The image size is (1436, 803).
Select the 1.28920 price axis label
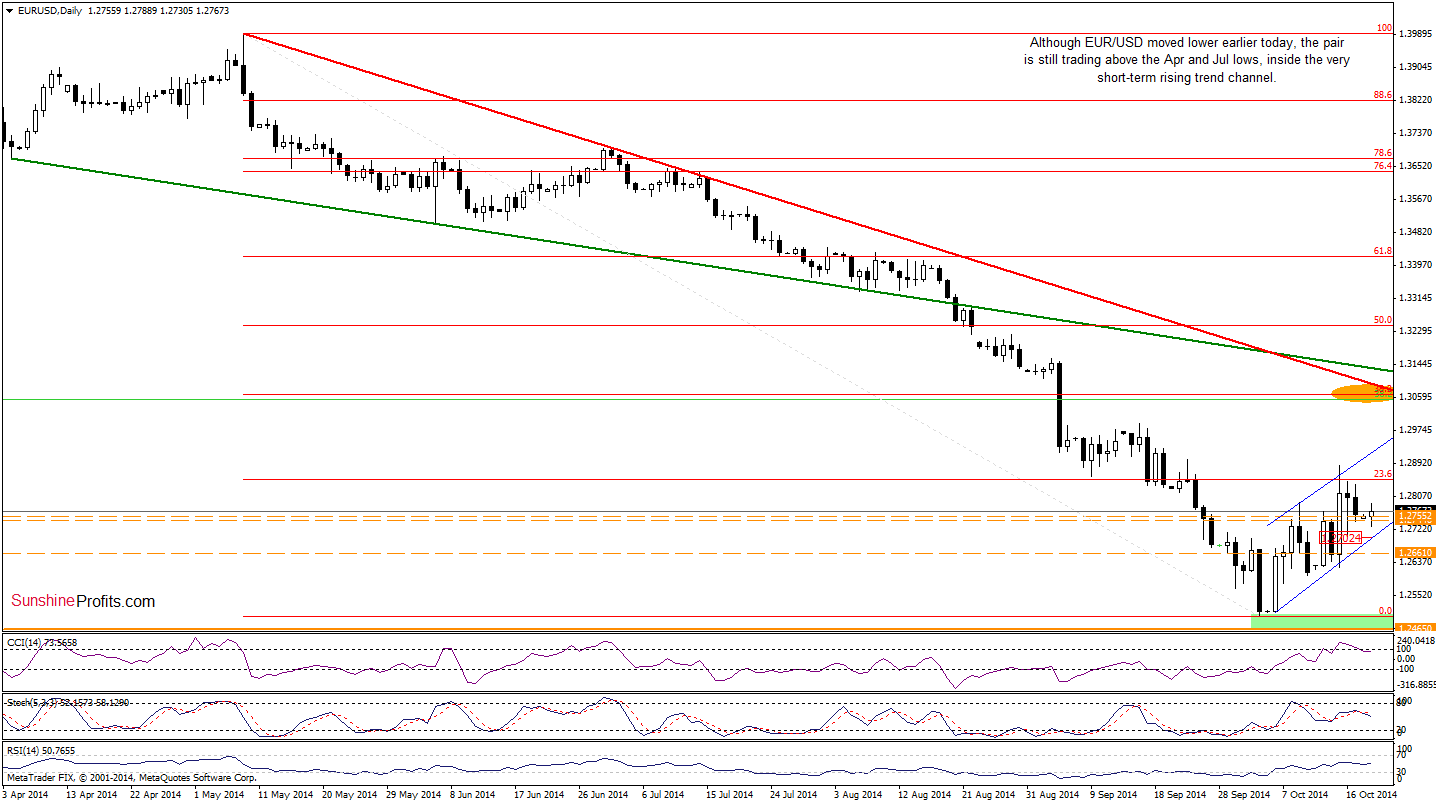1414,464
